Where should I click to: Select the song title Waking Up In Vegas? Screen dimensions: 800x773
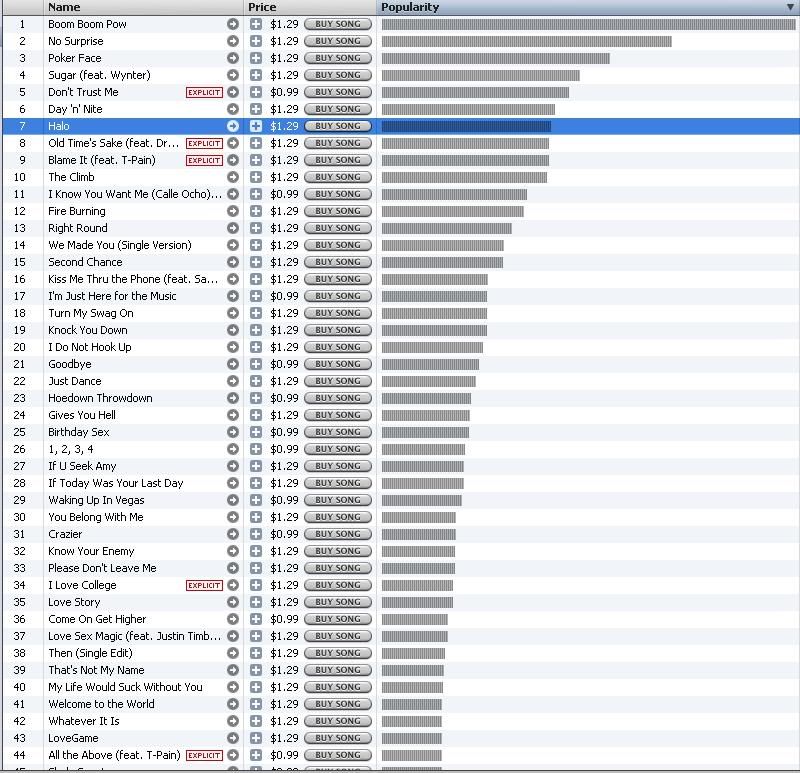(96, 500)
